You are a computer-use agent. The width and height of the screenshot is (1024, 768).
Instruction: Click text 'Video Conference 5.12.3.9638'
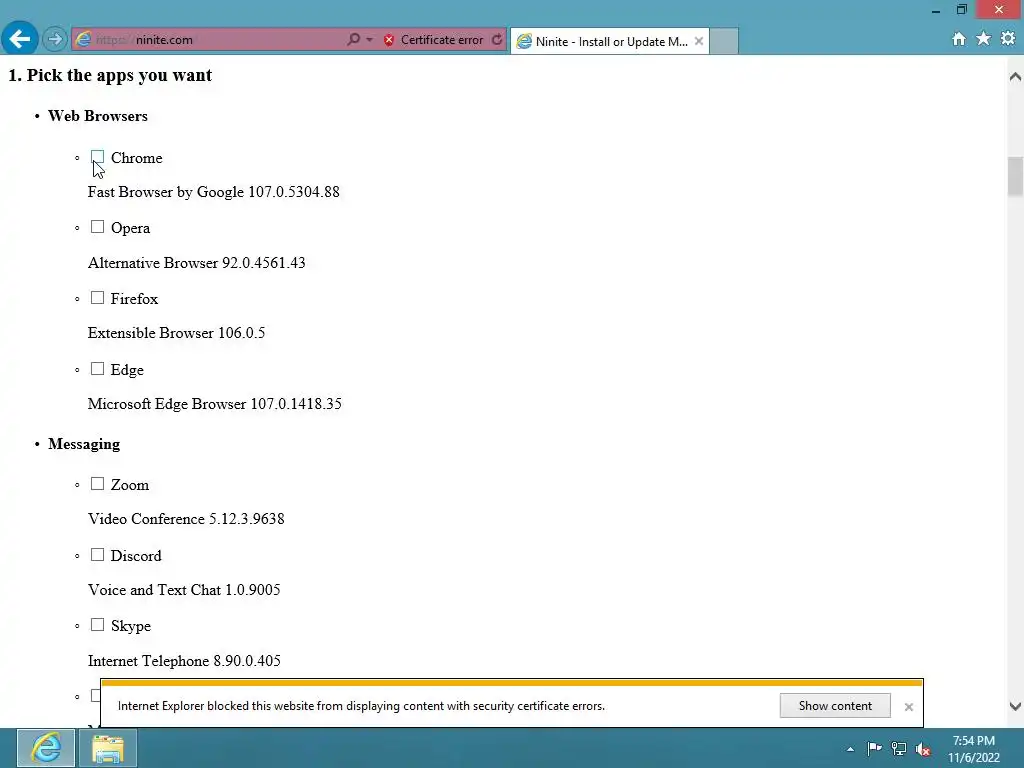pyautogui.click(x=186, y=519)
